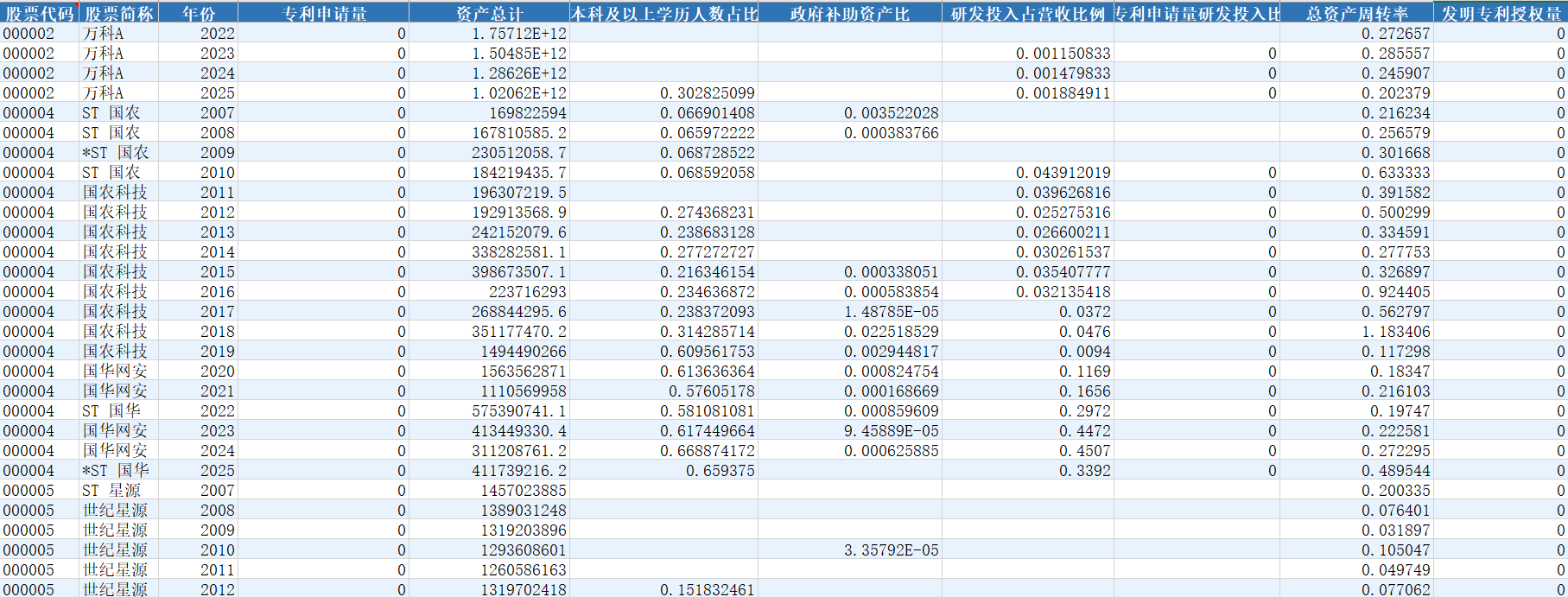Select the asset value 230512058.7
This screenshot has width=1568, height=597.
[489, 152]
